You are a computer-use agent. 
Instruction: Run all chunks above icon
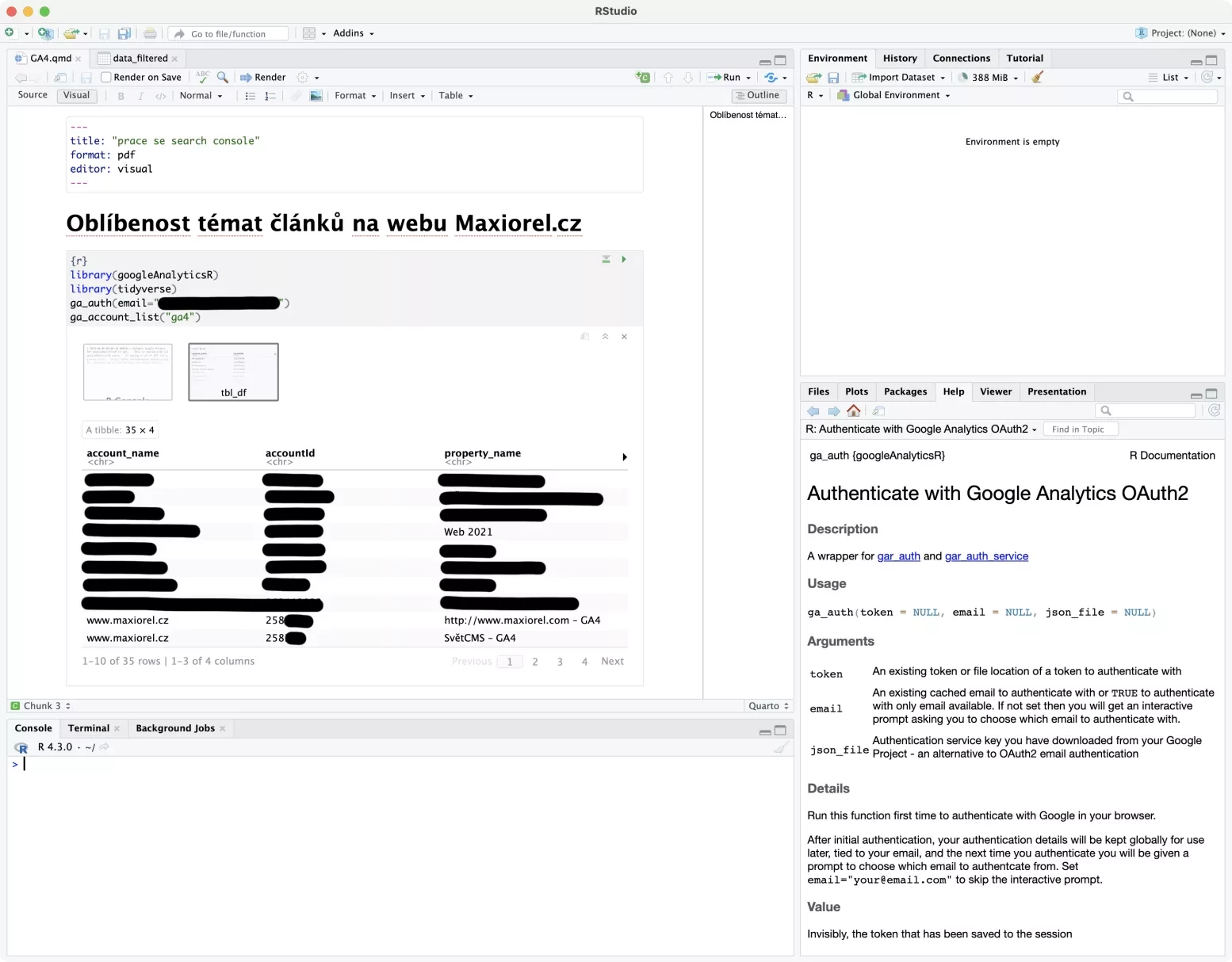point(606,259)
